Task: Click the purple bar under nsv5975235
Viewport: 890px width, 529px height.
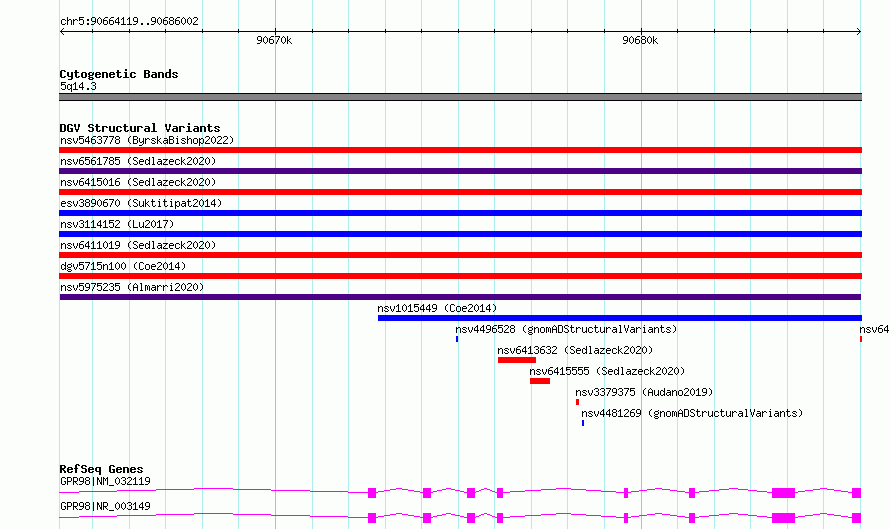Action: (460, 297)
